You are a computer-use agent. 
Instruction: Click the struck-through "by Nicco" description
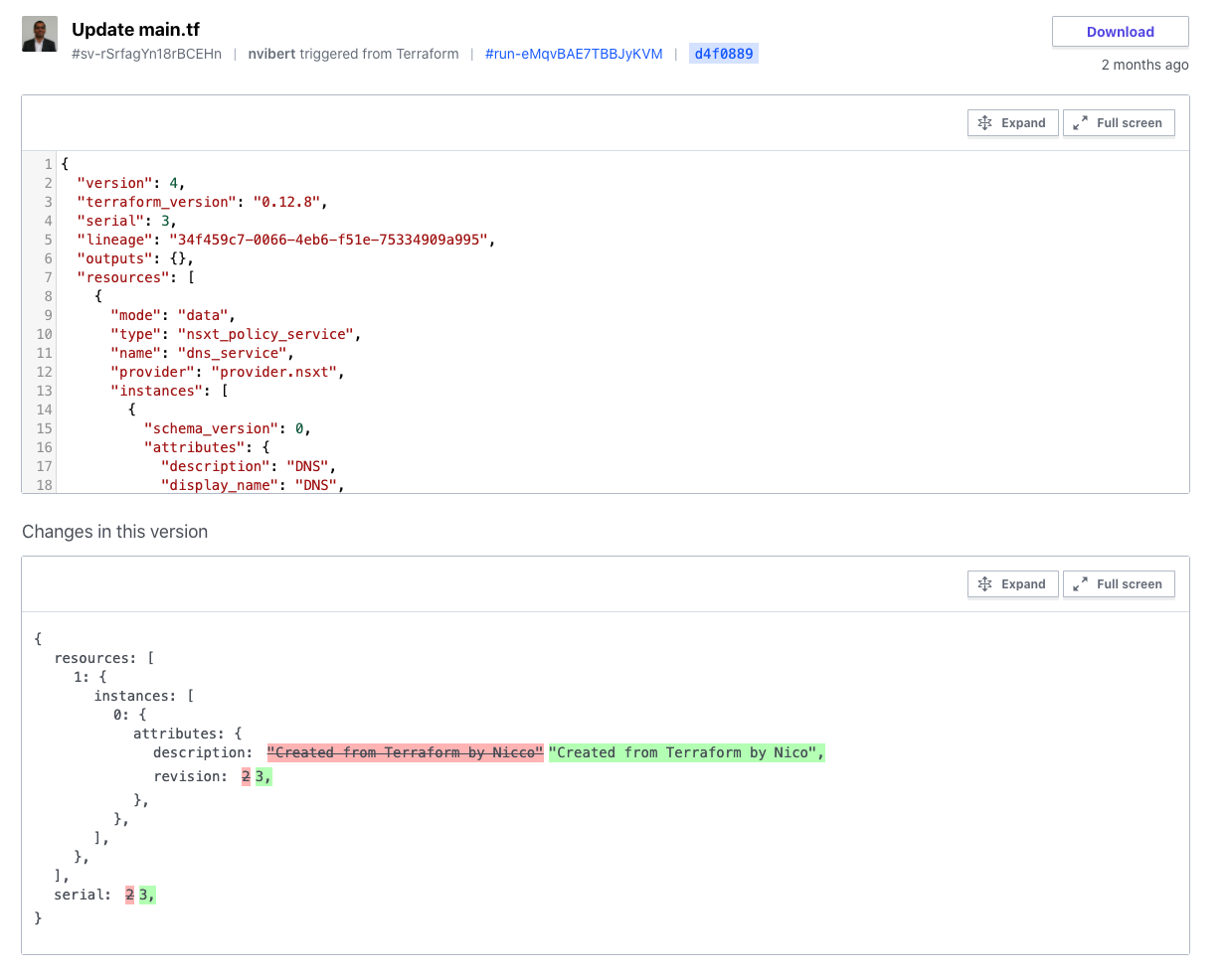pos(406,752)
